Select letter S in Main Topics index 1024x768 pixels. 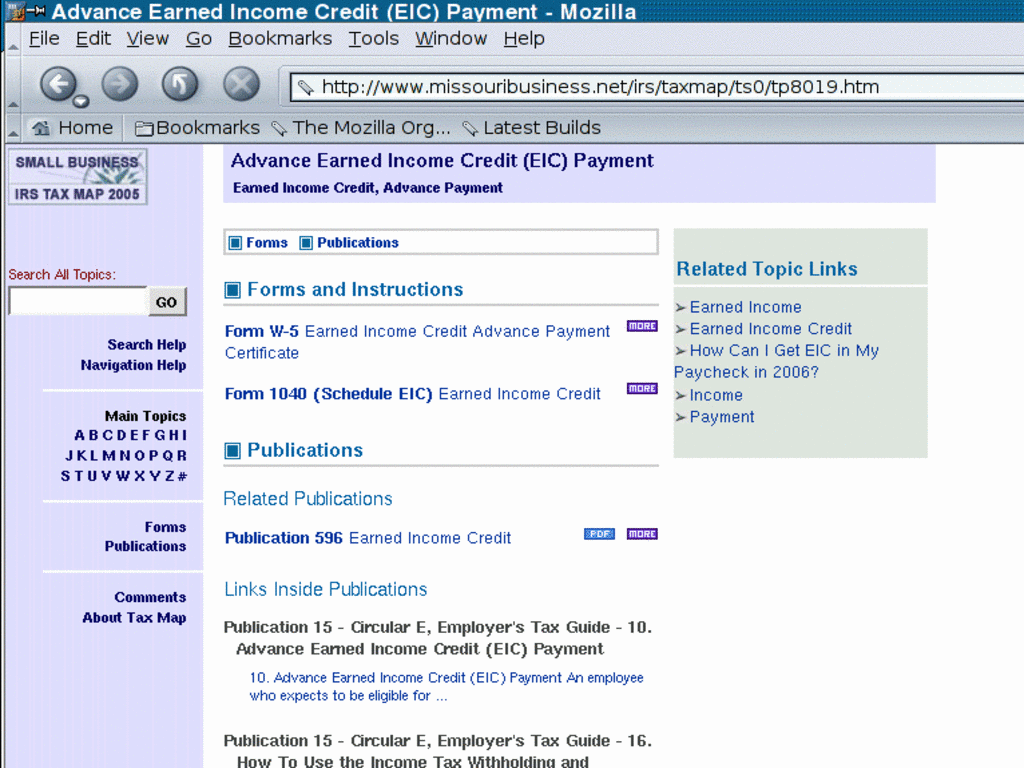tap(65, 476)
